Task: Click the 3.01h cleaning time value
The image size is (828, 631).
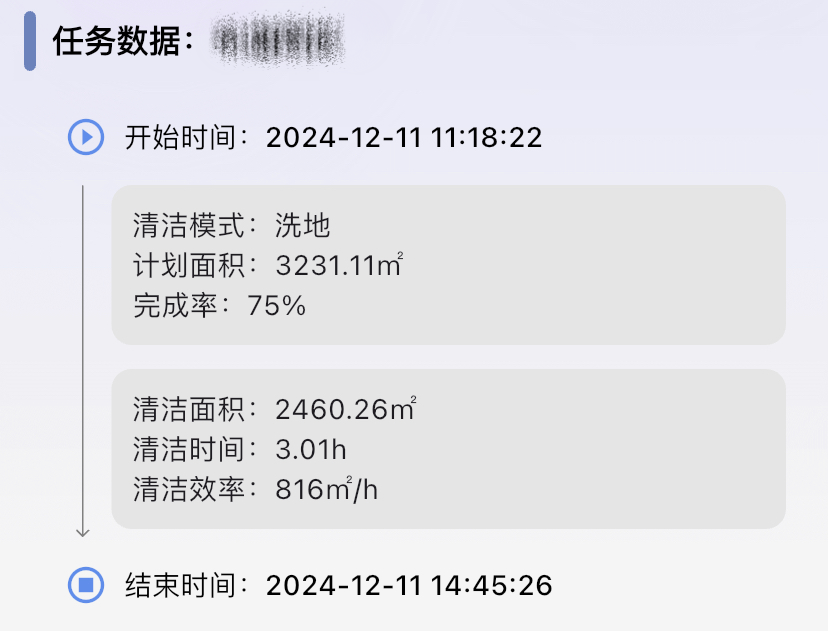Action: pyautogui.click(x=311, y=449)
